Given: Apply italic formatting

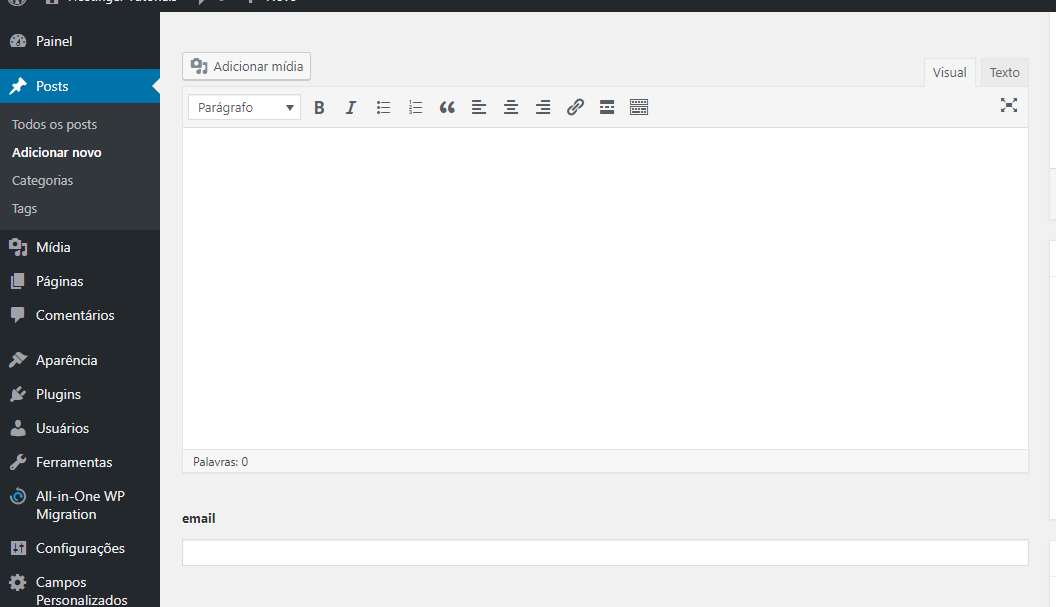Looking at the screenshot, I should [351, 107].
